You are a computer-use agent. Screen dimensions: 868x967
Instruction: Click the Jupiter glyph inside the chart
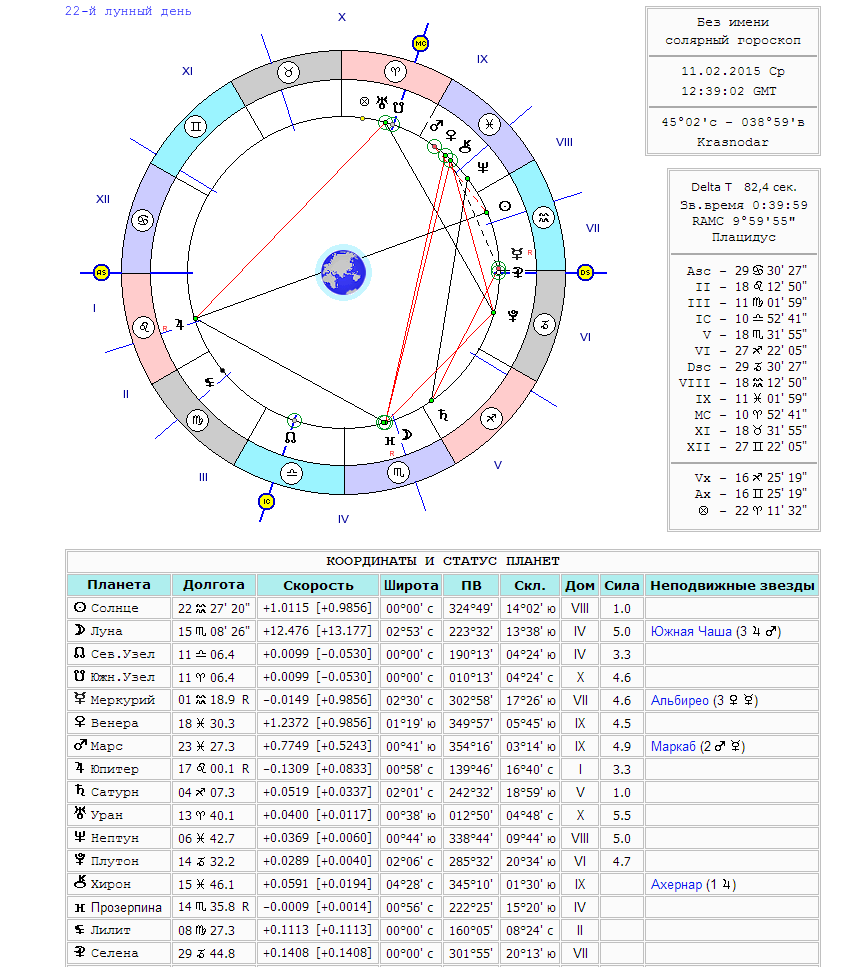click(180, 324)
